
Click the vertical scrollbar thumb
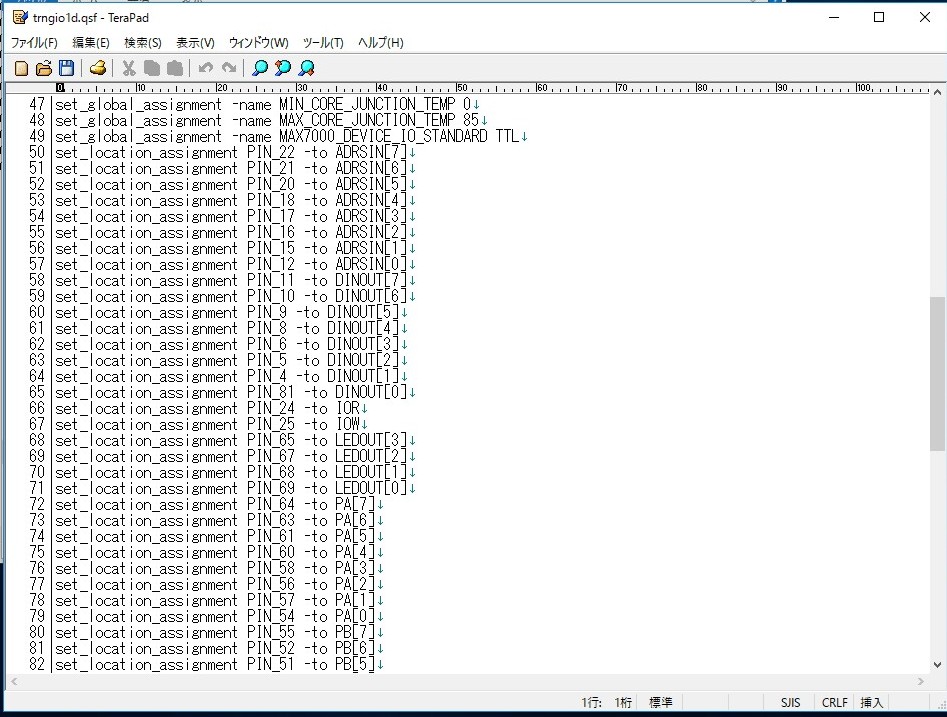[937, 373]
